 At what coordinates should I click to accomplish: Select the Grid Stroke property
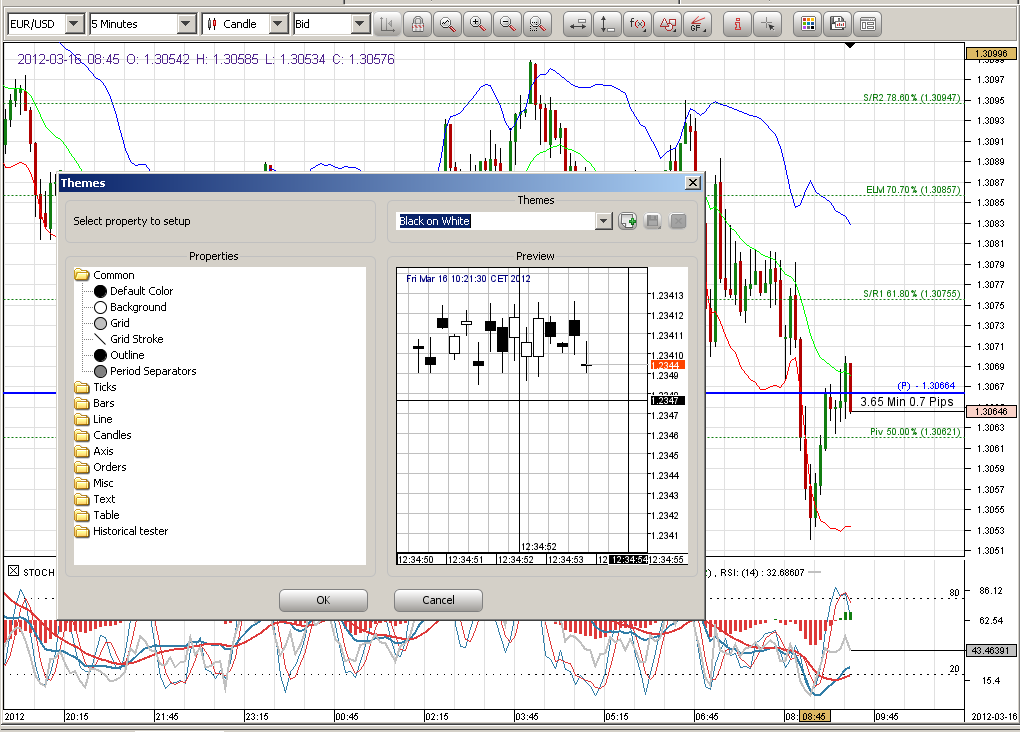click(129, 339)
